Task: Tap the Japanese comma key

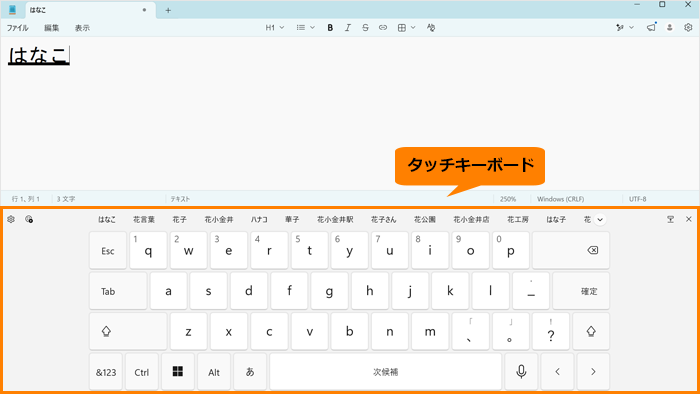Action: [x=470, y=332]
